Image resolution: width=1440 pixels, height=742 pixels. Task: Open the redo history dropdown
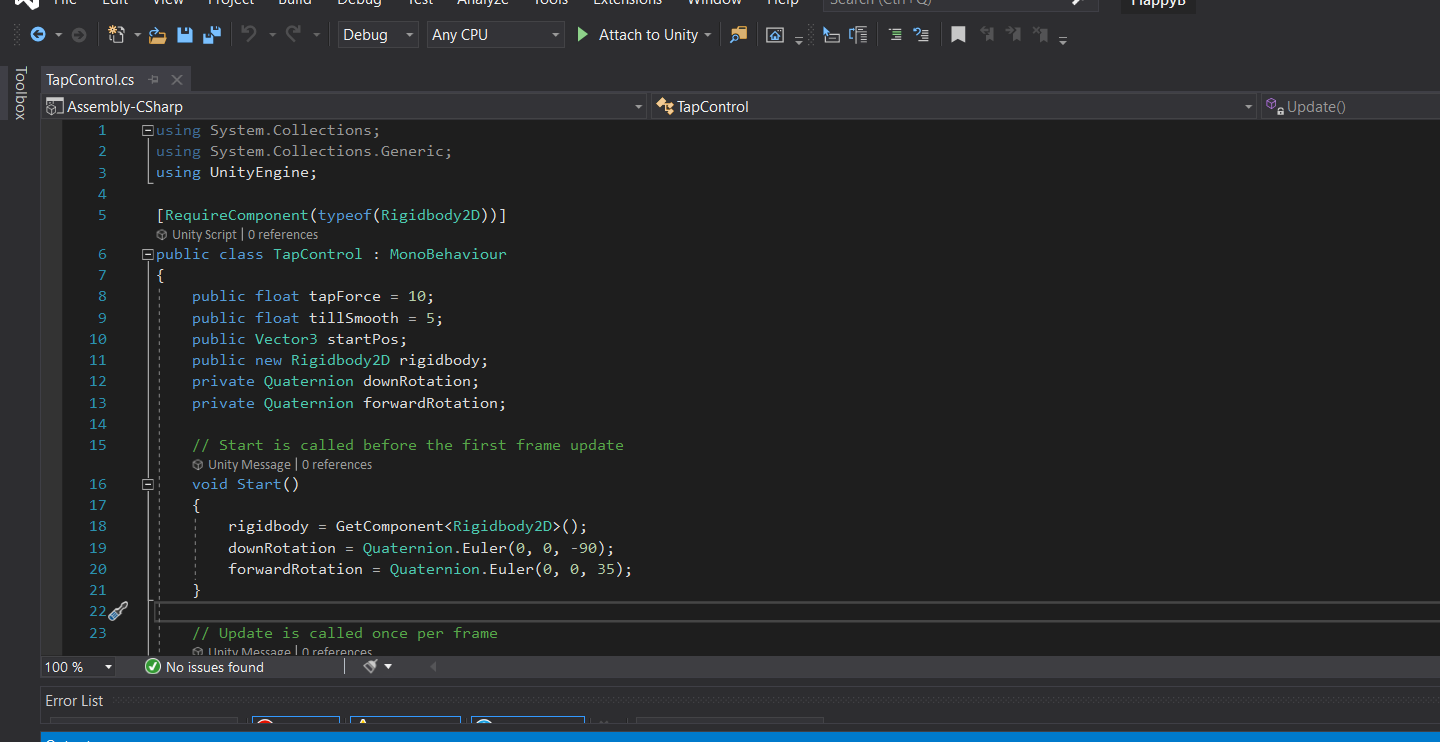coord(316,35)
